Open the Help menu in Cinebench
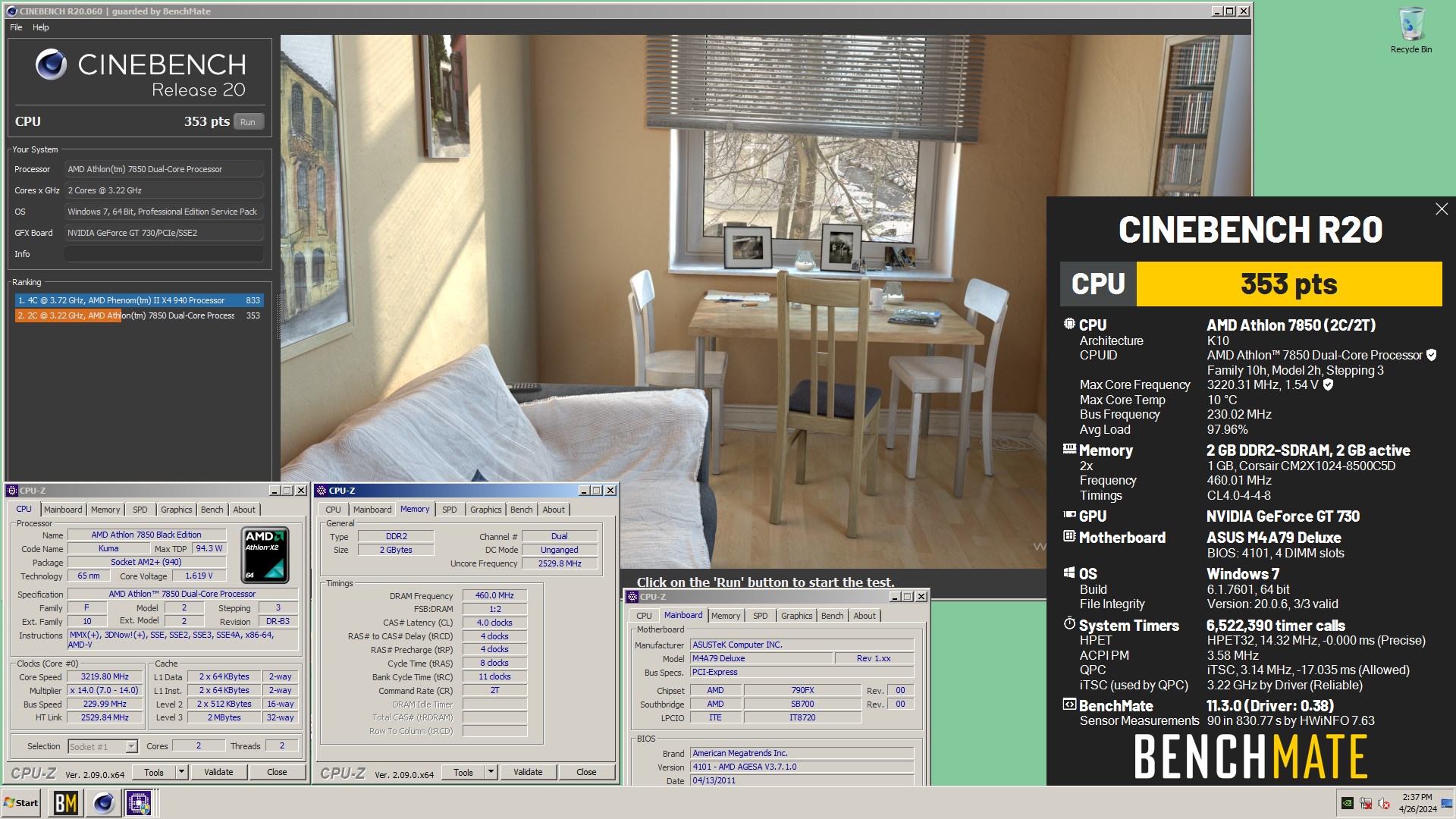 [41, 27]
